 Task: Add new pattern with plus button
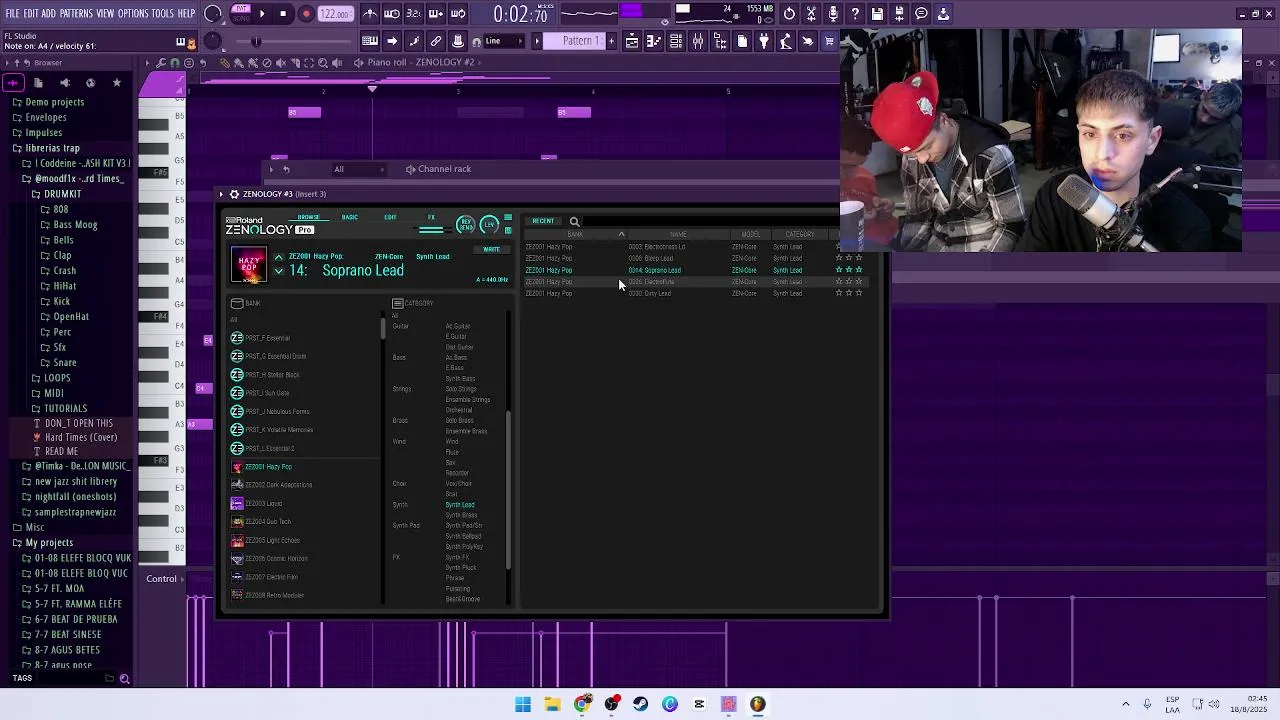[x=612, y=41]
